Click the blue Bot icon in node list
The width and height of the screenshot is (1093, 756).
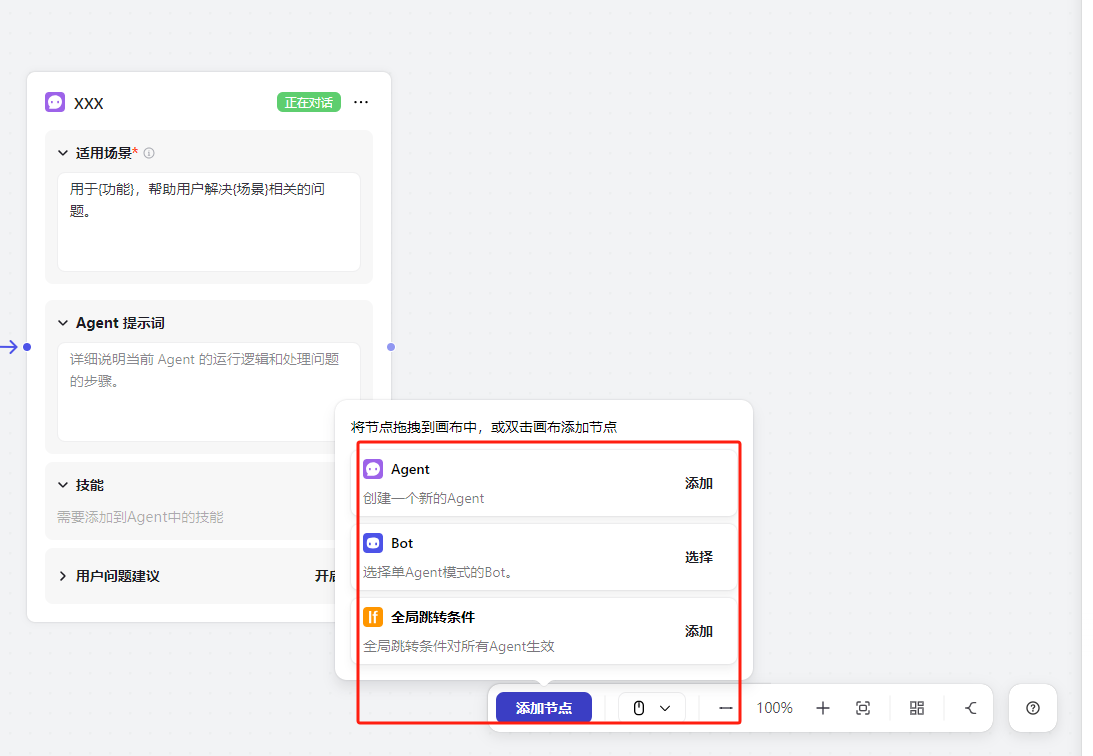click(373, 543)
